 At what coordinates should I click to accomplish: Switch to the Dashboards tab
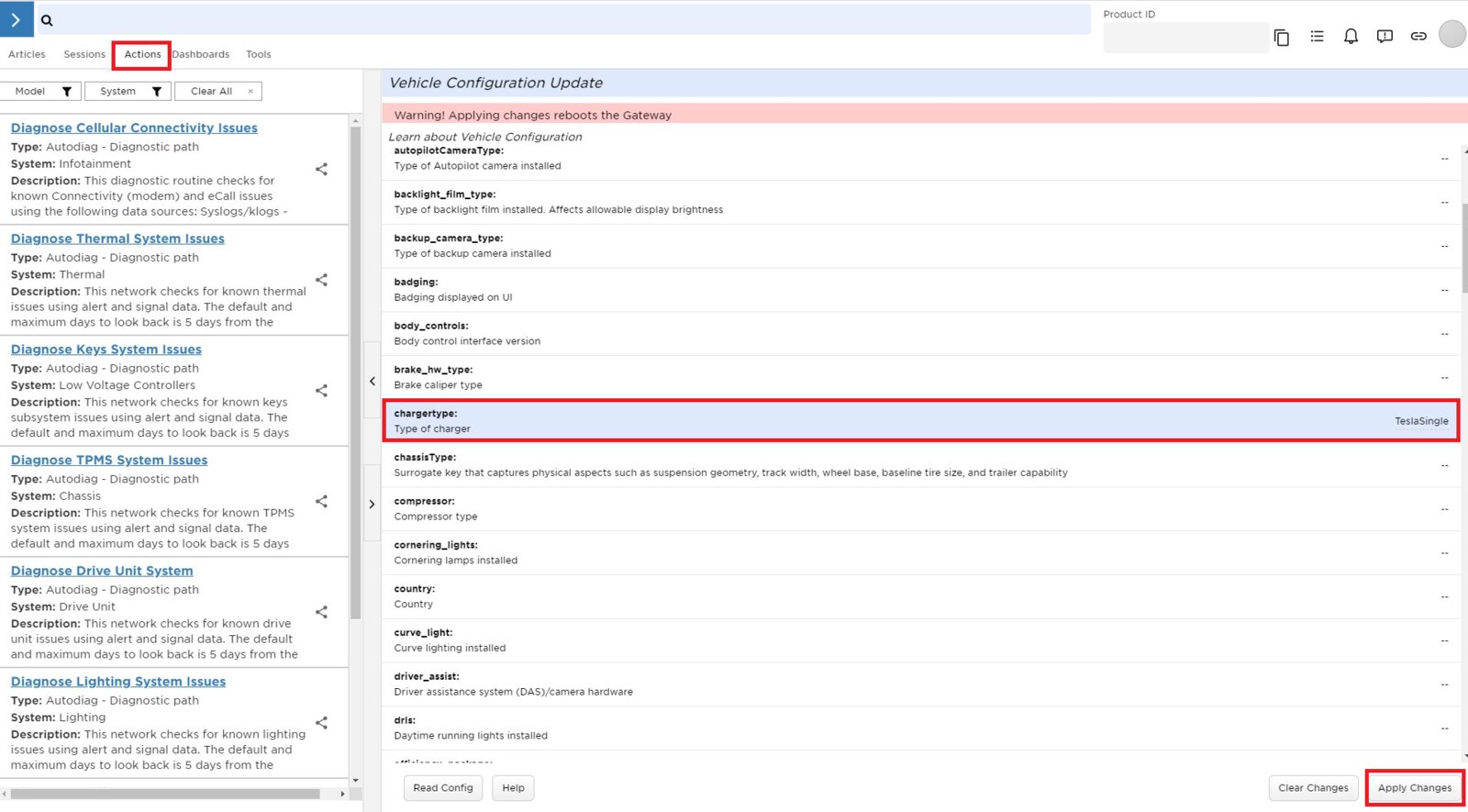pos(201,55)
